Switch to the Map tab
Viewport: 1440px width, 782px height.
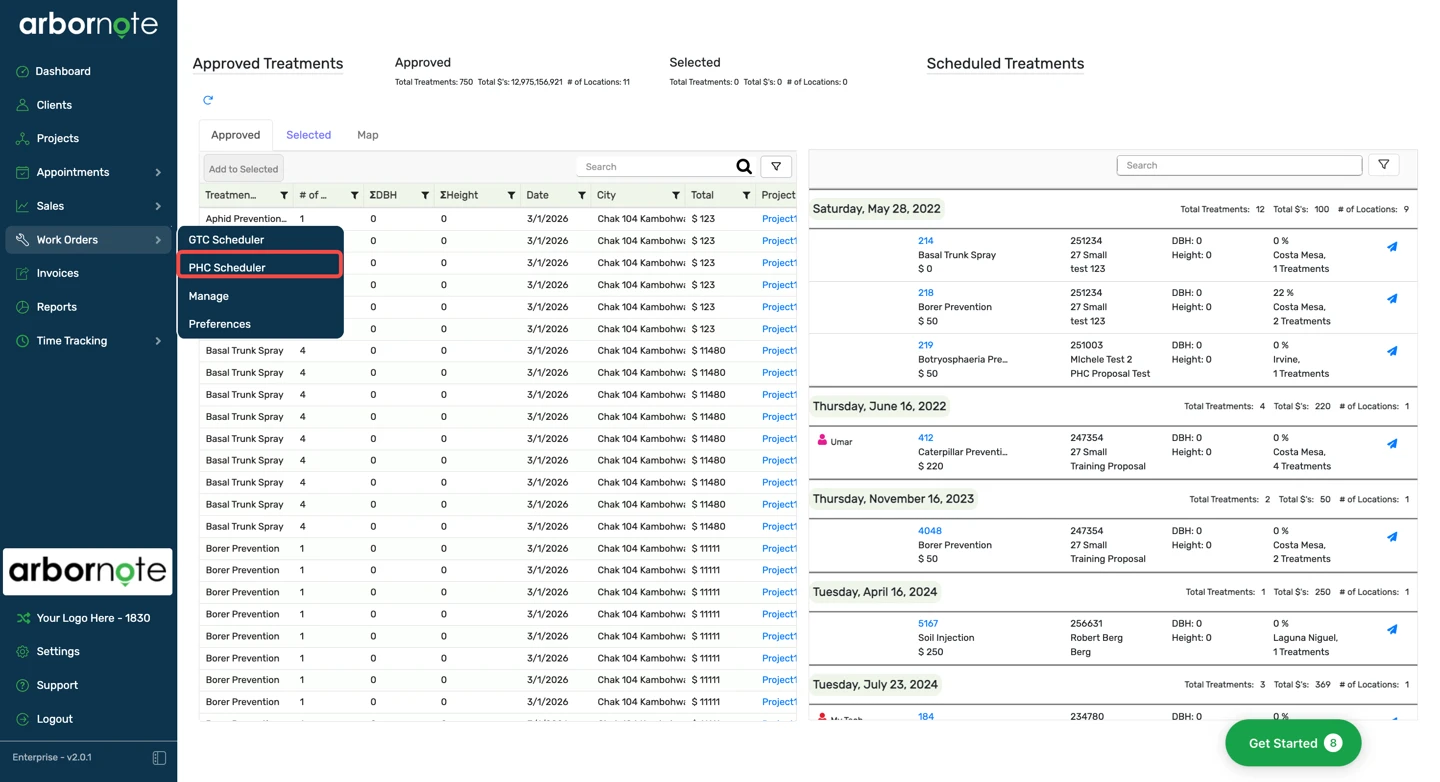click(x=368, y=135)
